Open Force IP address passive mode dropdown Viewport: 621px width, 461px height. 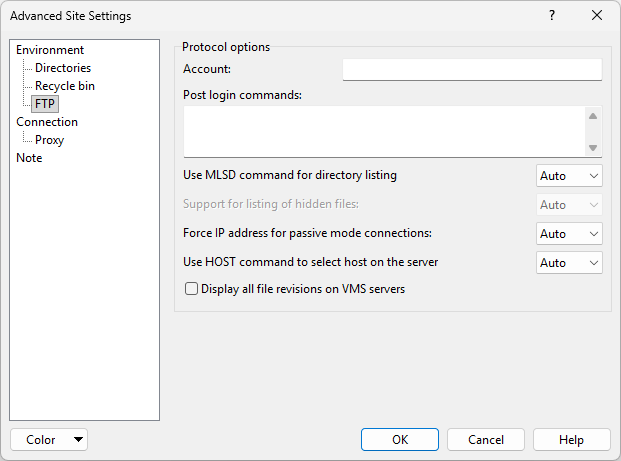point(569,234)
